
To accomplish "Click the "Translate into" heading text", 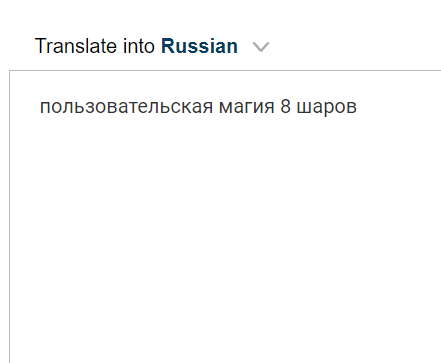I will [x=95, y=46].
